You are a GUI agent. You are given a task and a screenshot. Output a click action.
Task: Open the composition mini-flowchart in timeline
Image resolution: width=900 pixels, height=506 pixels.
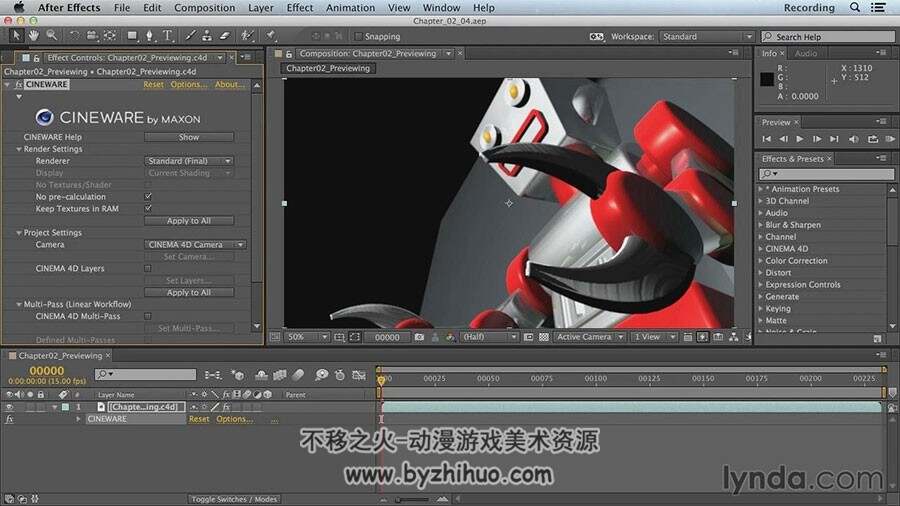point(212,375)
